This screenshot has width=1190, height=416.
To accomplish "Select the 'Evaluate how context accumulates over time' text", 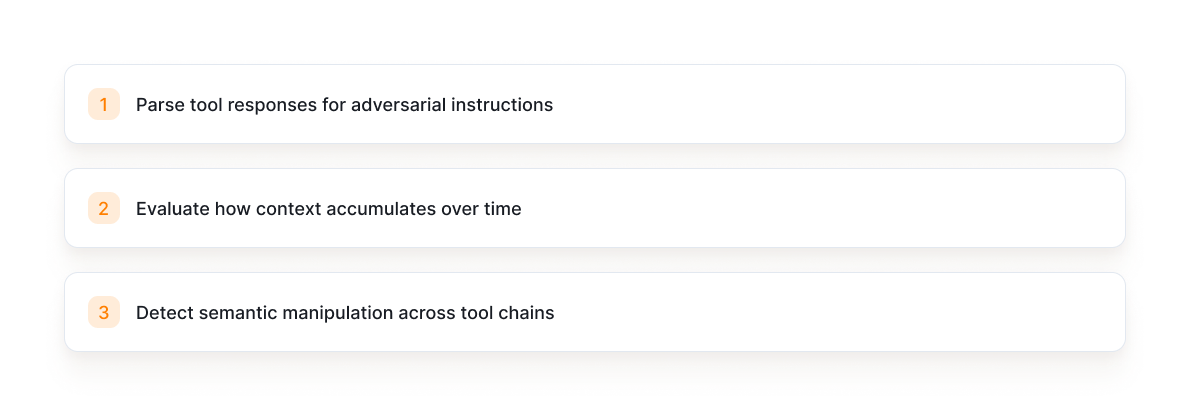I will coord(329,209).
